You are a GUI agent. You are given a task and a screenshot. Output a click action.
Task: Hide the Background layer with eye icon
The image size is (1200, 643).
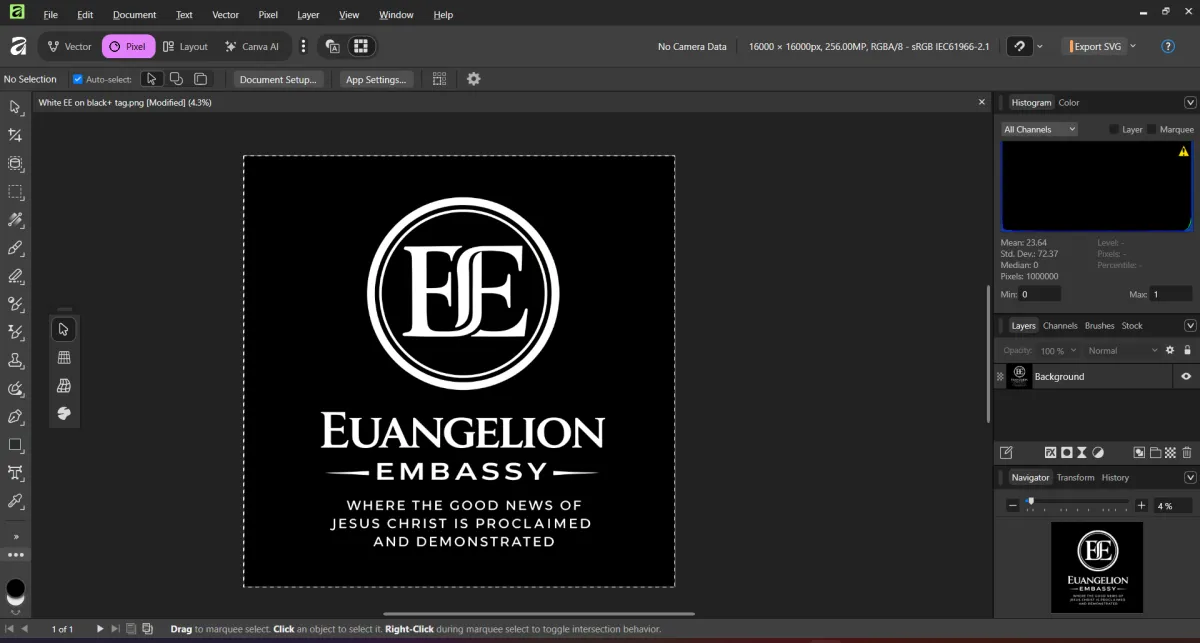(x=1186, y=377)
